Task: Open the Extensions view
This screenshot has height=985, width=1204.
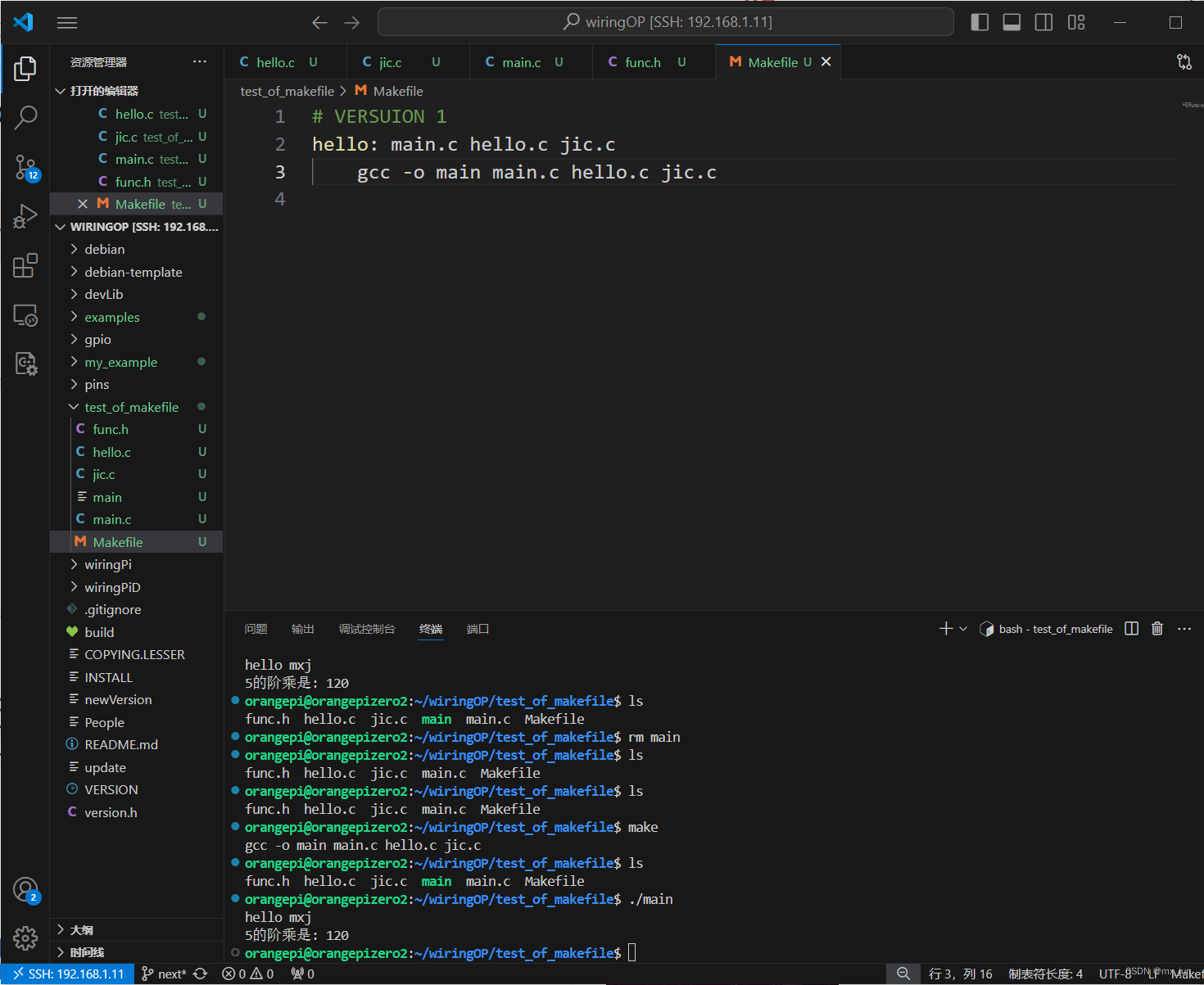Action: coord(25,265)
